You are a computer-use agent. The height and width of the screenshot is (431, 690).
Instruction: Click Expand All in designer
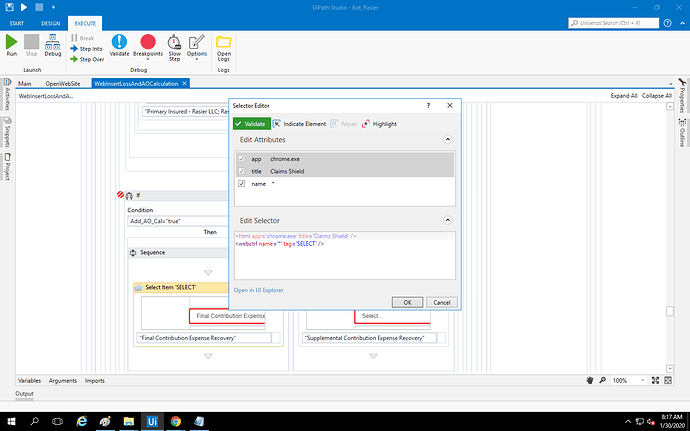point(624,96)
